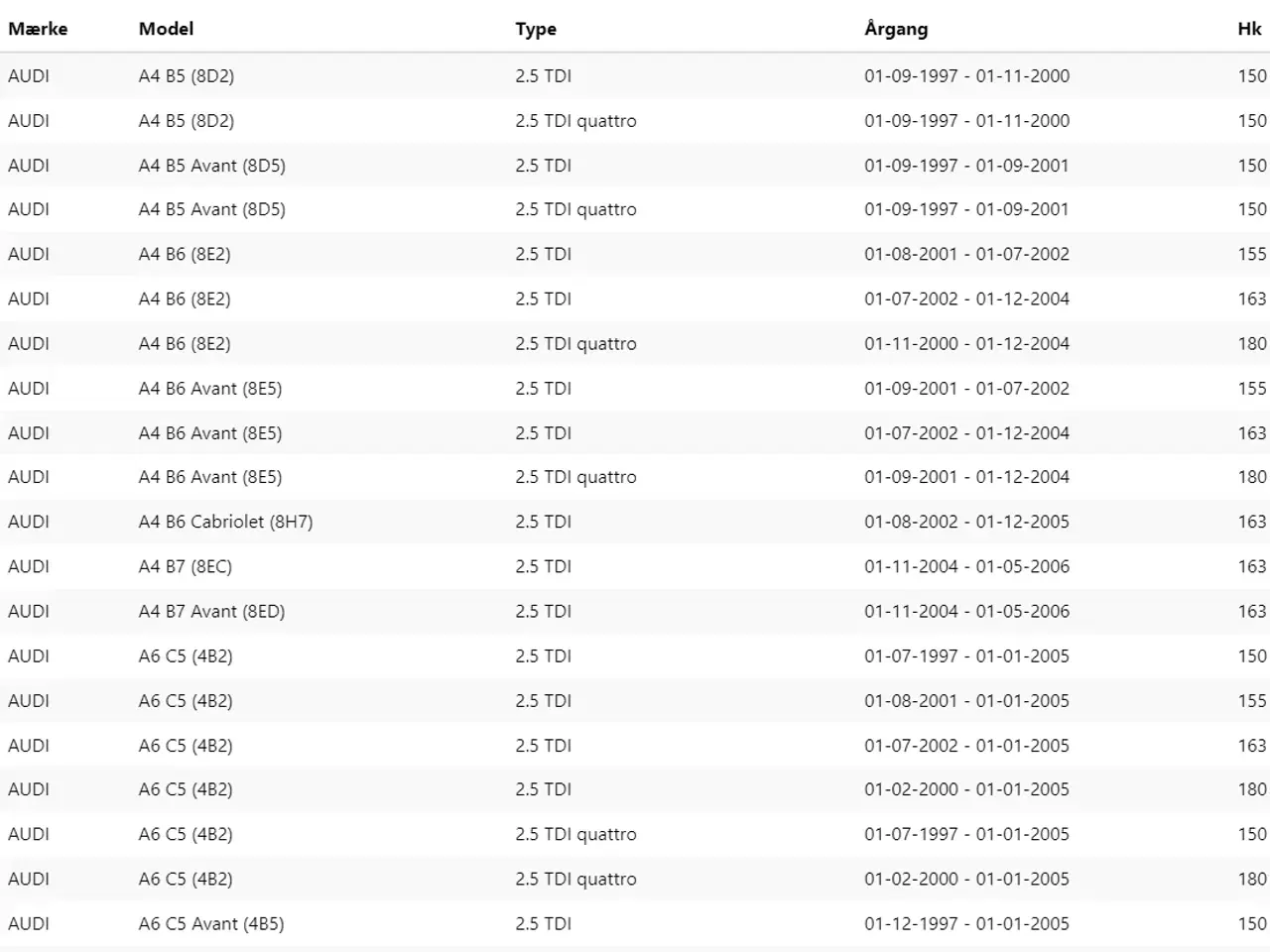
Task: Click 2.5 TDI type in A4 B7 Avant (8ED) row
Action: click(543, 611)
